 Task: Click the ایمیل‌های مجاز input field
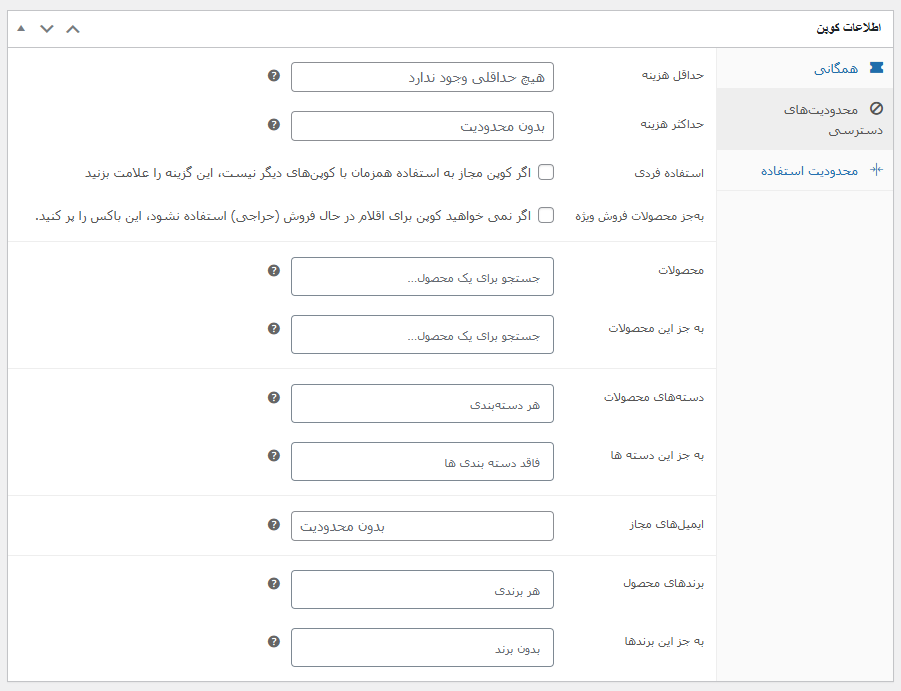pyautogui.click(x=422, y=526)
